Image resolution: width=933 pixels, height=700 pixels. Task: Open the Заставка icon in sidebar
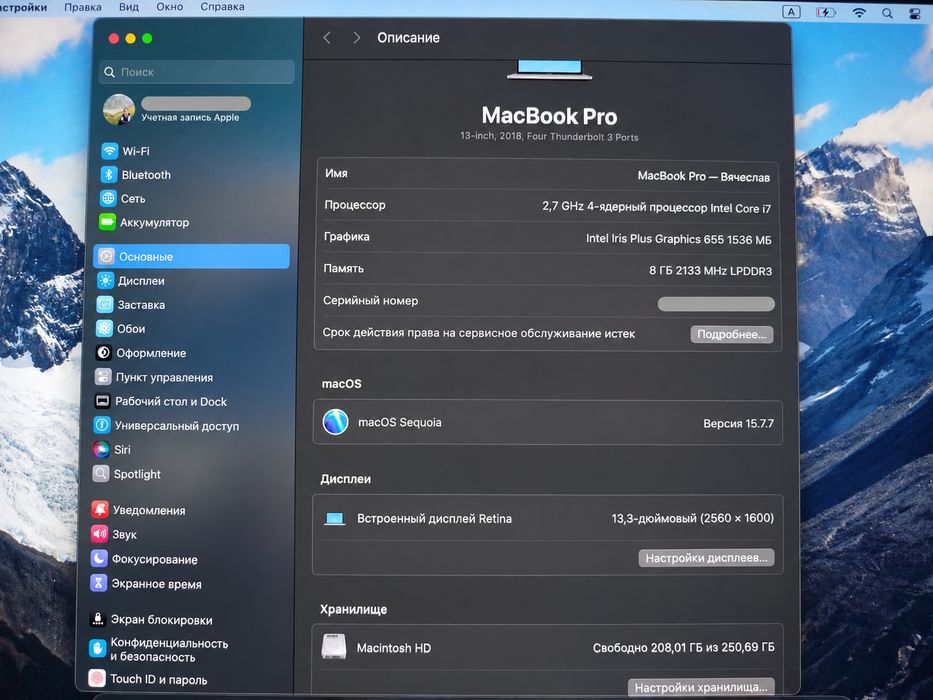[105, 304]
